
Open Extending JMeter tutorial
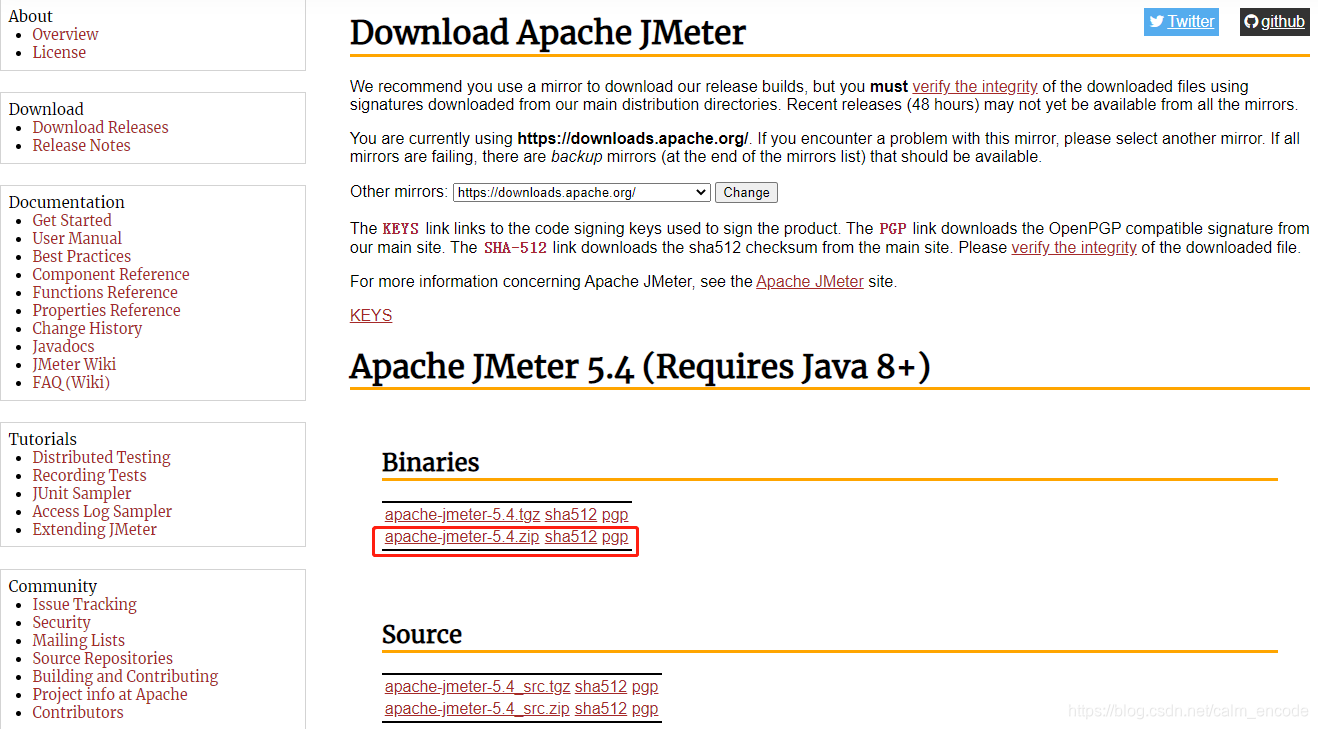coord(94,530)
